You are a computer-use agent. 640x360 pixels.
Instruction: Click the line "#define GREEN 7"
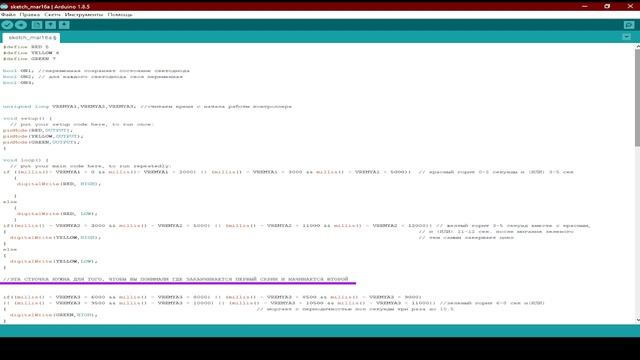29,59
